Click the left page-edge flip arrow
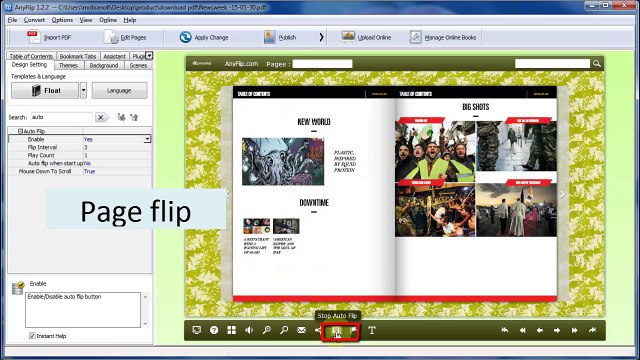This screenshot has width=640, height=360. [228, 194]
